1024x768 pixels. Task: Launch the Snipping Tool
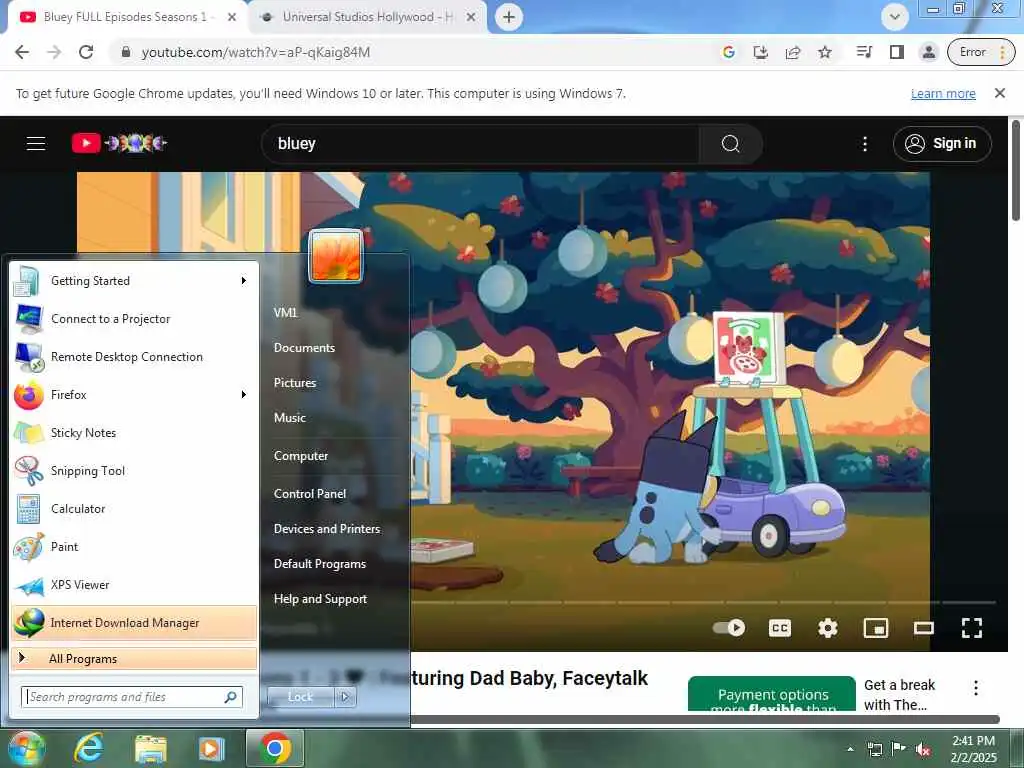[x=134, y=470]
